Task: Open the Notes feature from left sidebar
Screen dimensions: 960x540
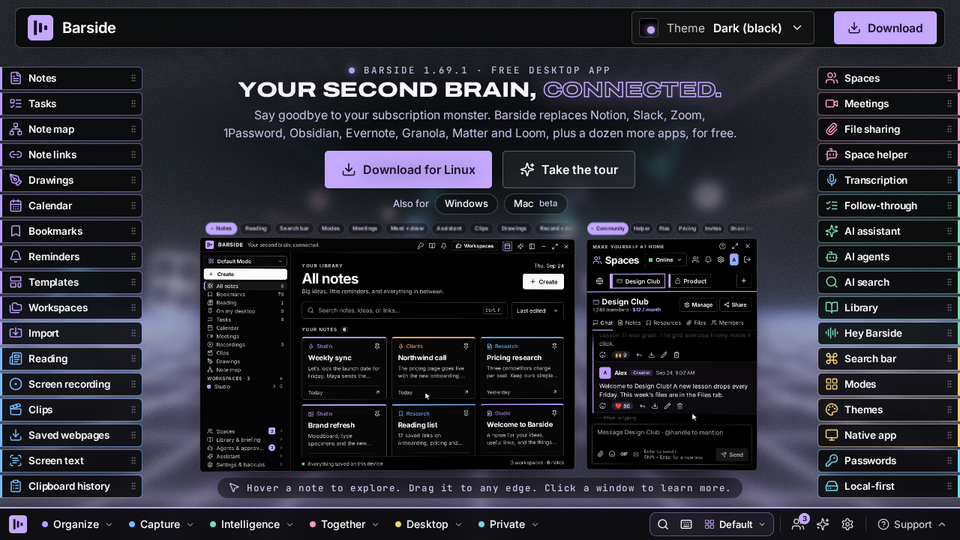Action: click(72, 78)
